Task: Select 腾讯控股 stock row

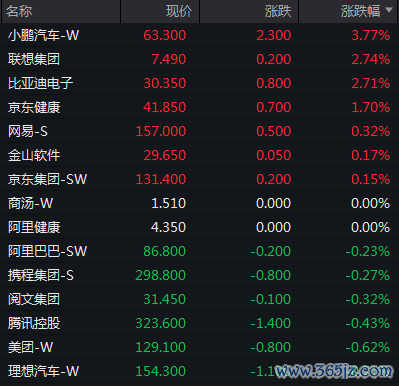Action: [199, 323]
